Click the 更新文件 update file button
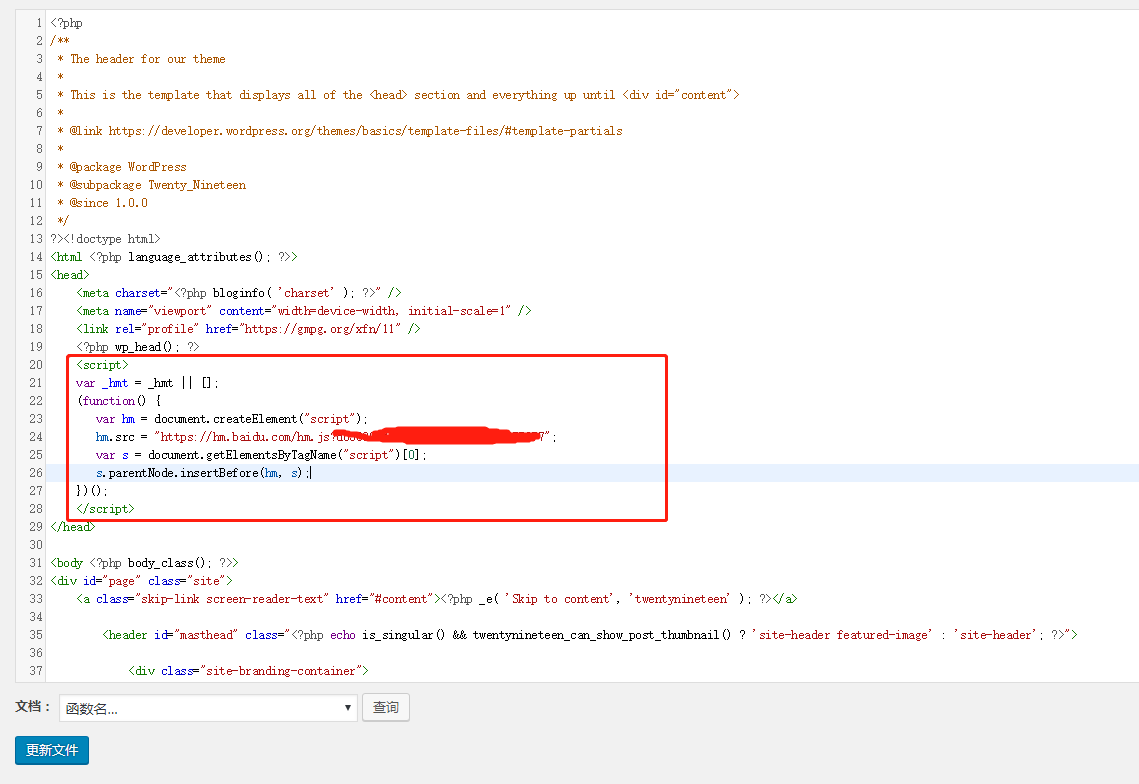The image size is (1139, 784). [x=52, y=750]
